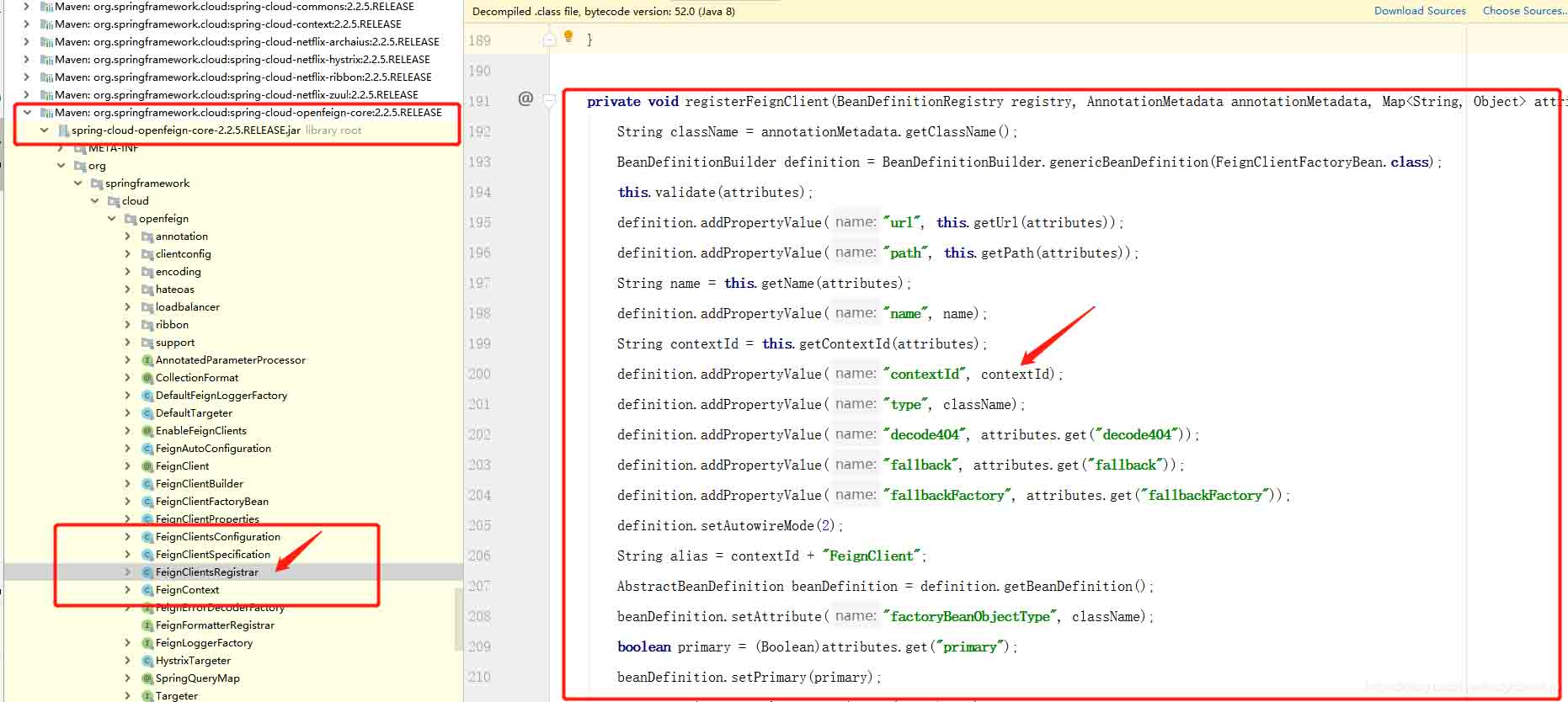The image size is (1568, 702).
Task: Click the fold toggle on line 191
Action: point(550,100)
